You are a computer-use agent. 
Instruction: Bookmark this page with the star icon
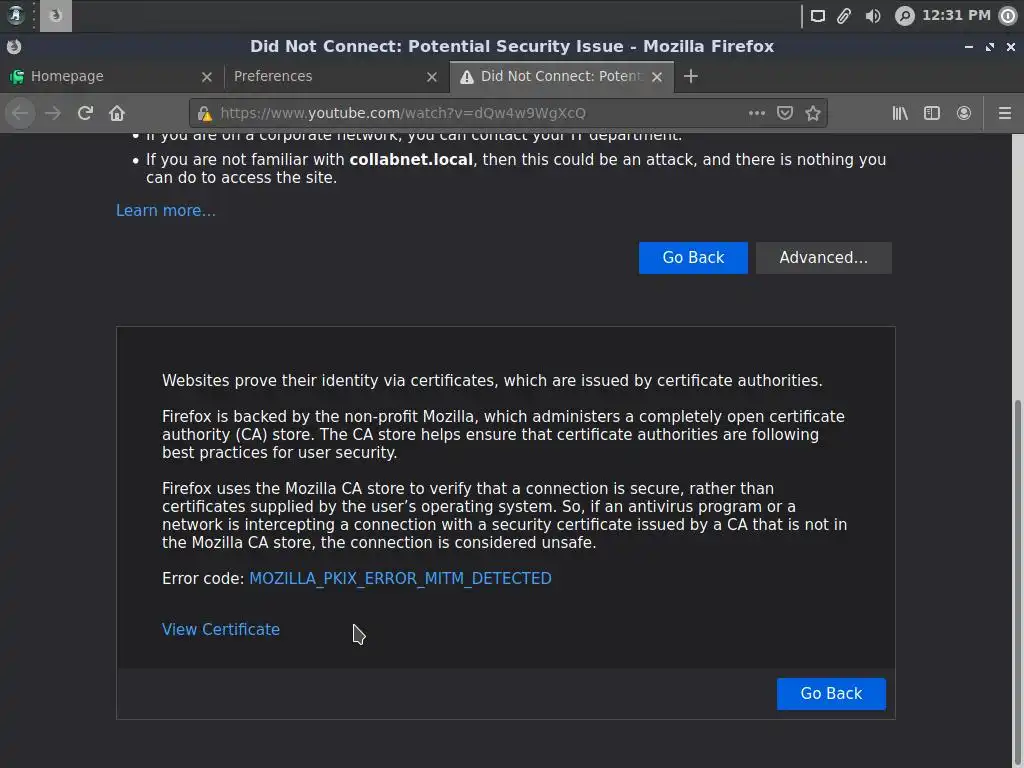(x=812, y=113)
